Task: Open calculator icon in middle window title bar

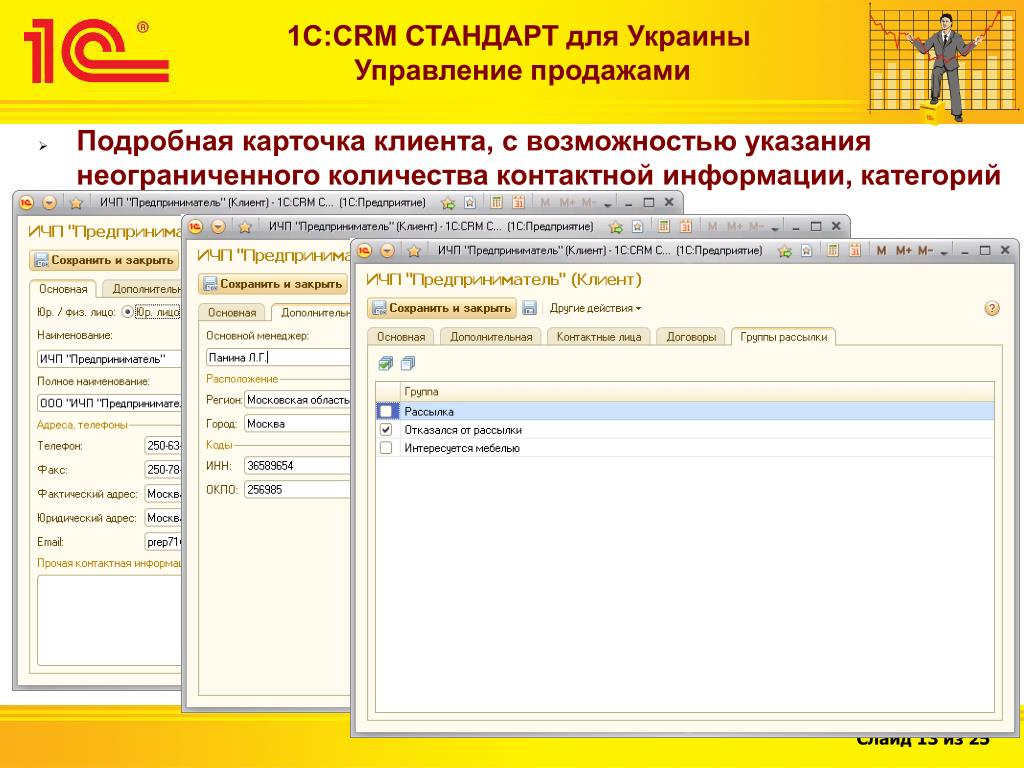Action: pyautogui.click(x=664, y=226)
